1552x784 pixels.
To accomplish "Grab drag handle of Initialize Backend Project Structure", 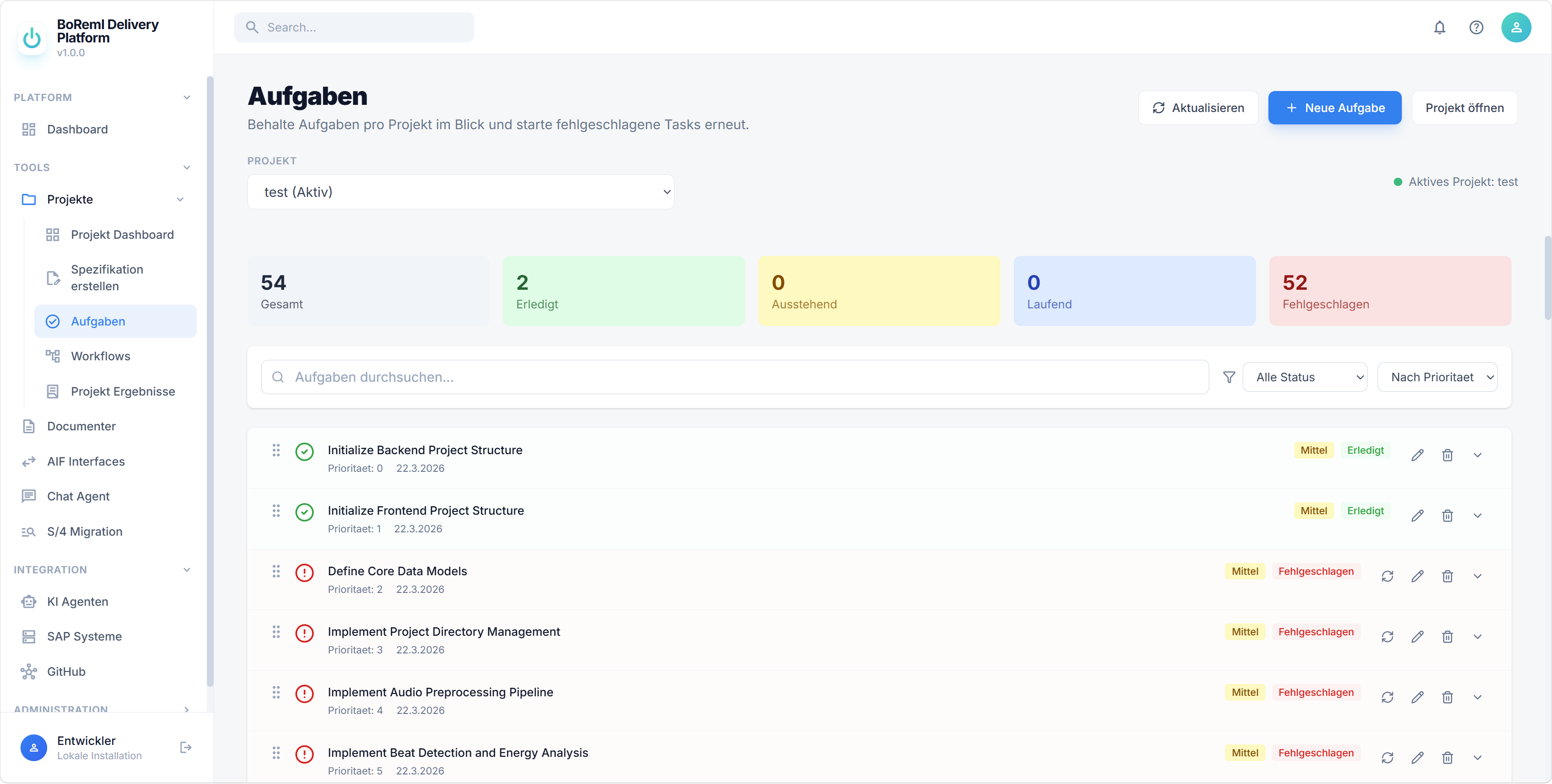I will click(276, 450).
